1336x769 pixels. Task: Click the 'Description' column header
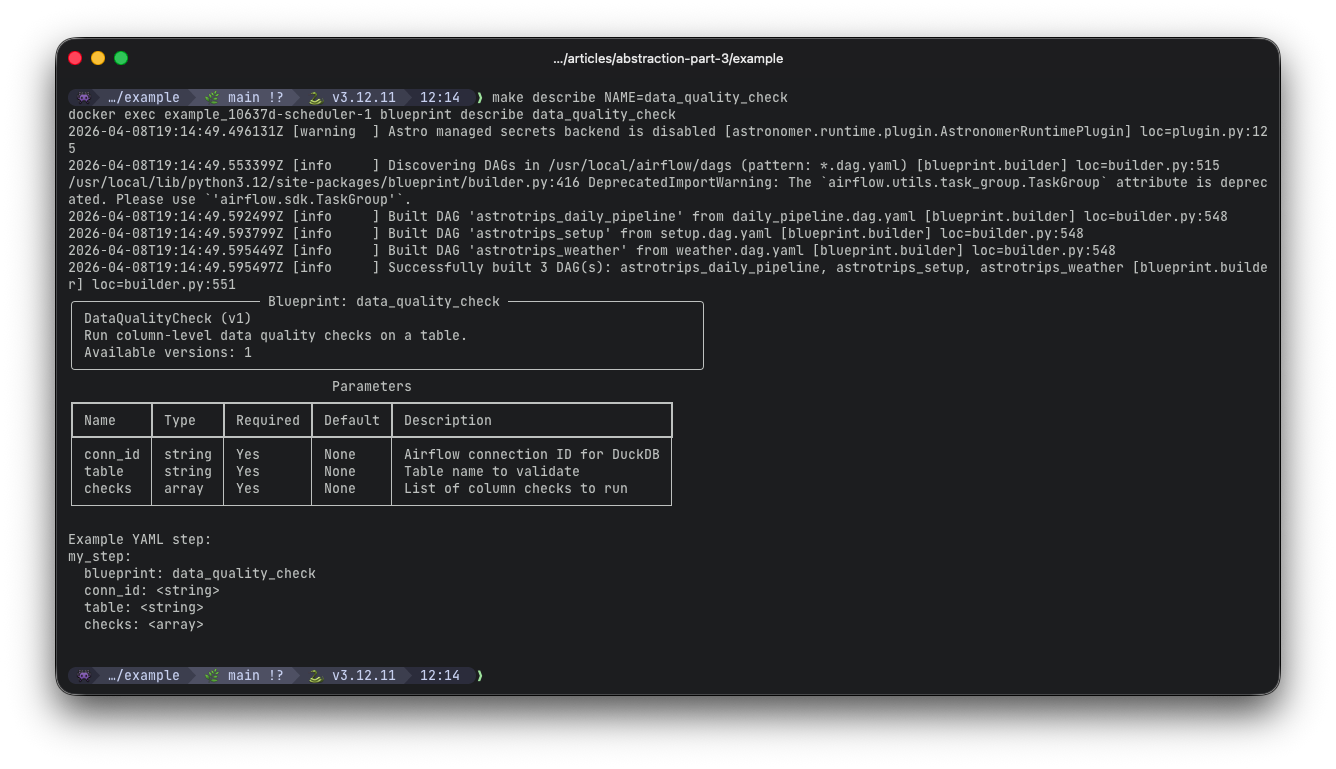[x=447, y=420]
